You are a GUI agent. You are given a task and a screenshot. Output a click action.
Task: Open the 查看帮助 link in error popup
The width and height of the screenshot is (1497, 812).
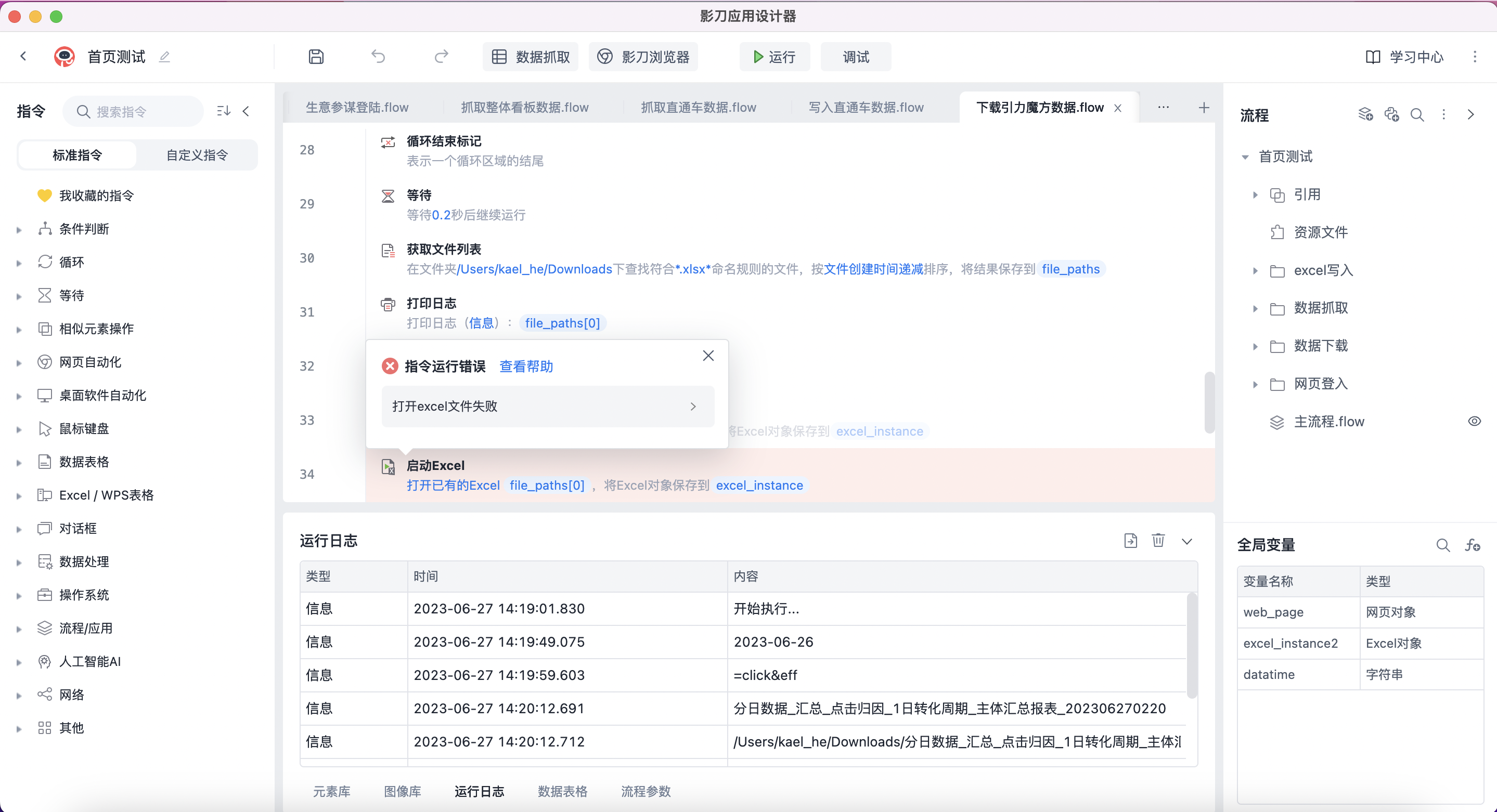pos(526,366)
